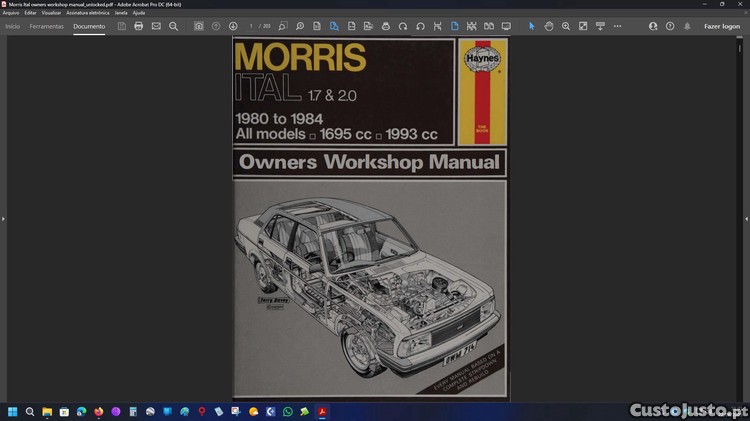Toggle single page view mode
Image resolution: width=750 pixels, height=421 pixels.
tap(454, 26)
